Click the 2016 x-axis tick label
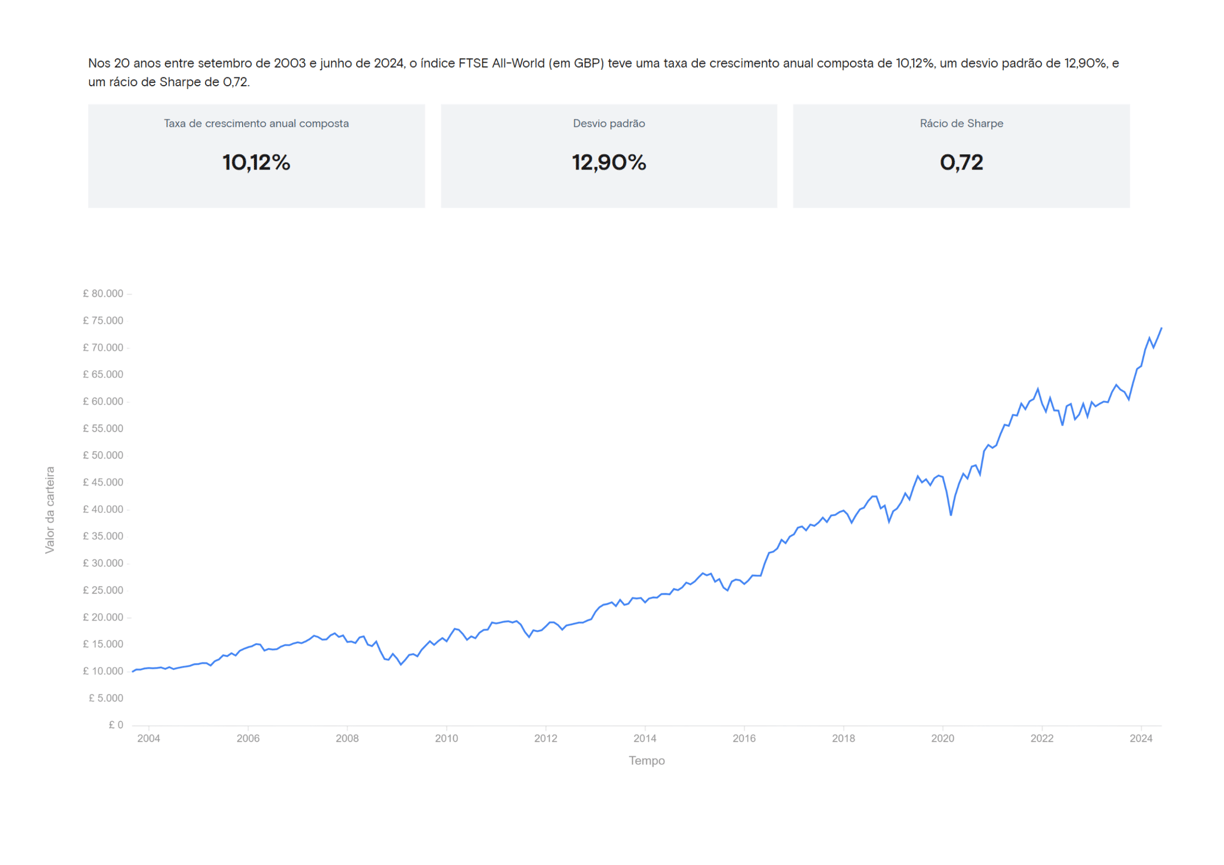 [x=744, y=739]
